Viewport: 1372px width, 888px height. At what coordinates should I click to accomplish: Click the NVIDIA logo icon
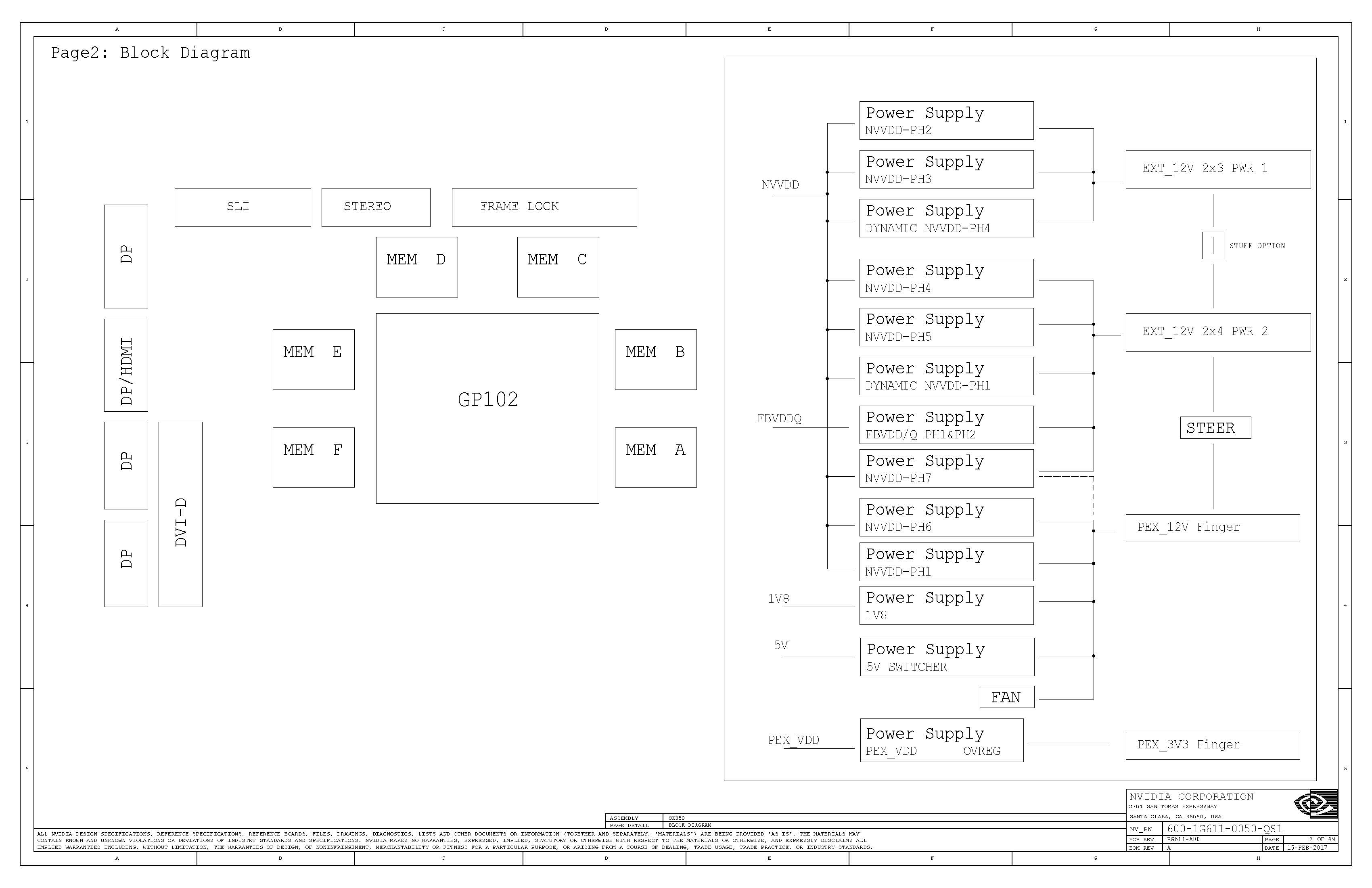point(1316,804)
